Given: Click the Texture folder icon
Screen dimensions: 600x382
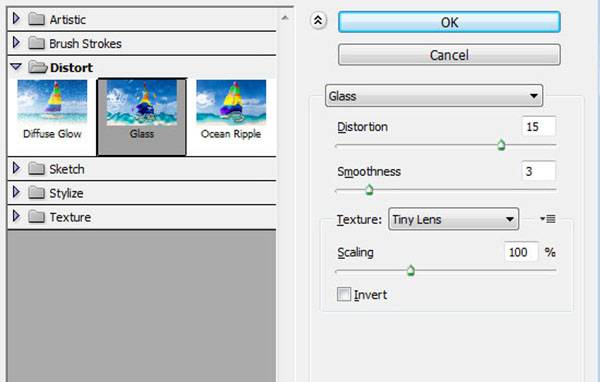Looking at the screenshot, I should (36, 217).
